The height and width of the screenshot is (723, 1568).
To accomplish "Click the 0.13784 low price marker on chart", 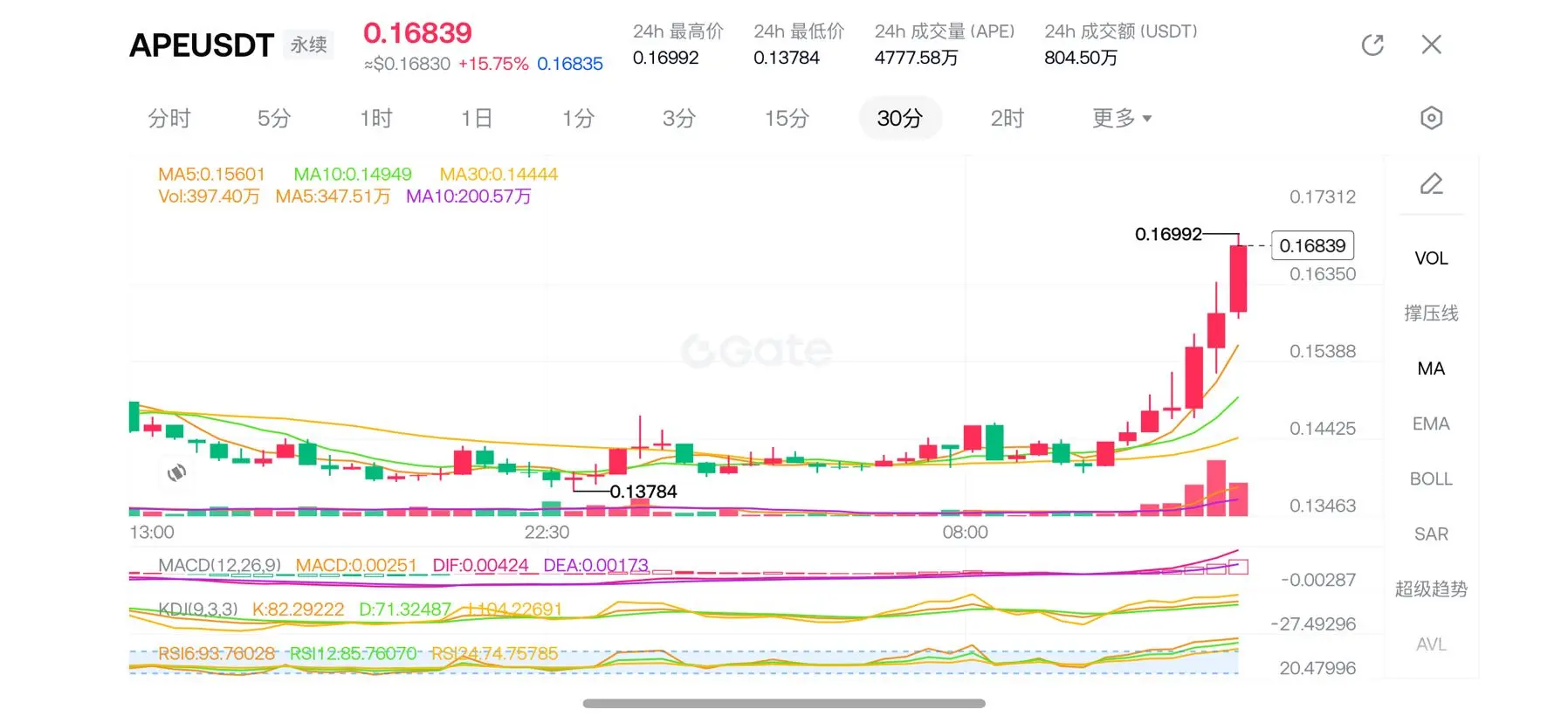I will pyautogui.click(x=643, y=492).
